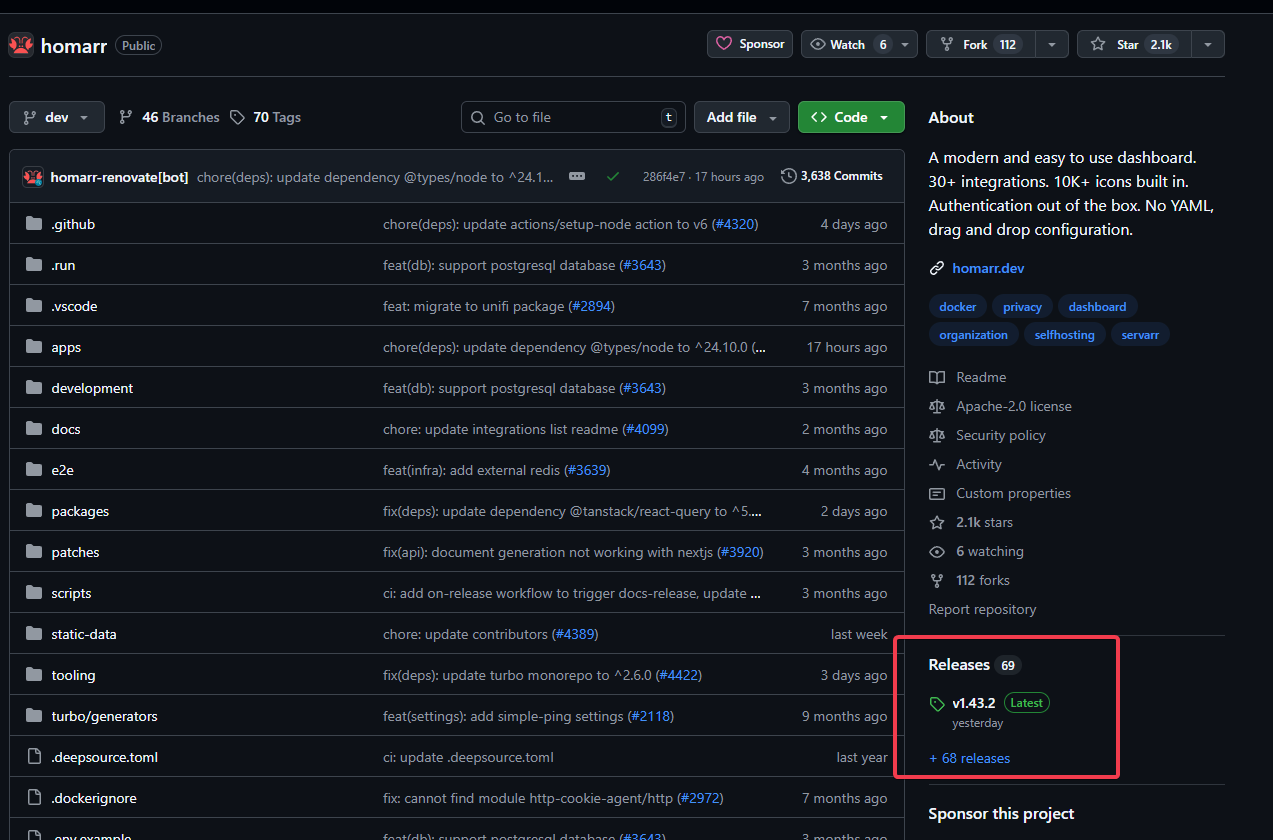Image resolution: width=1273 pixels, height=840 pixels.
Task: Open the Watch notifications dropdown arrow
Action: [x=905, y=44]
